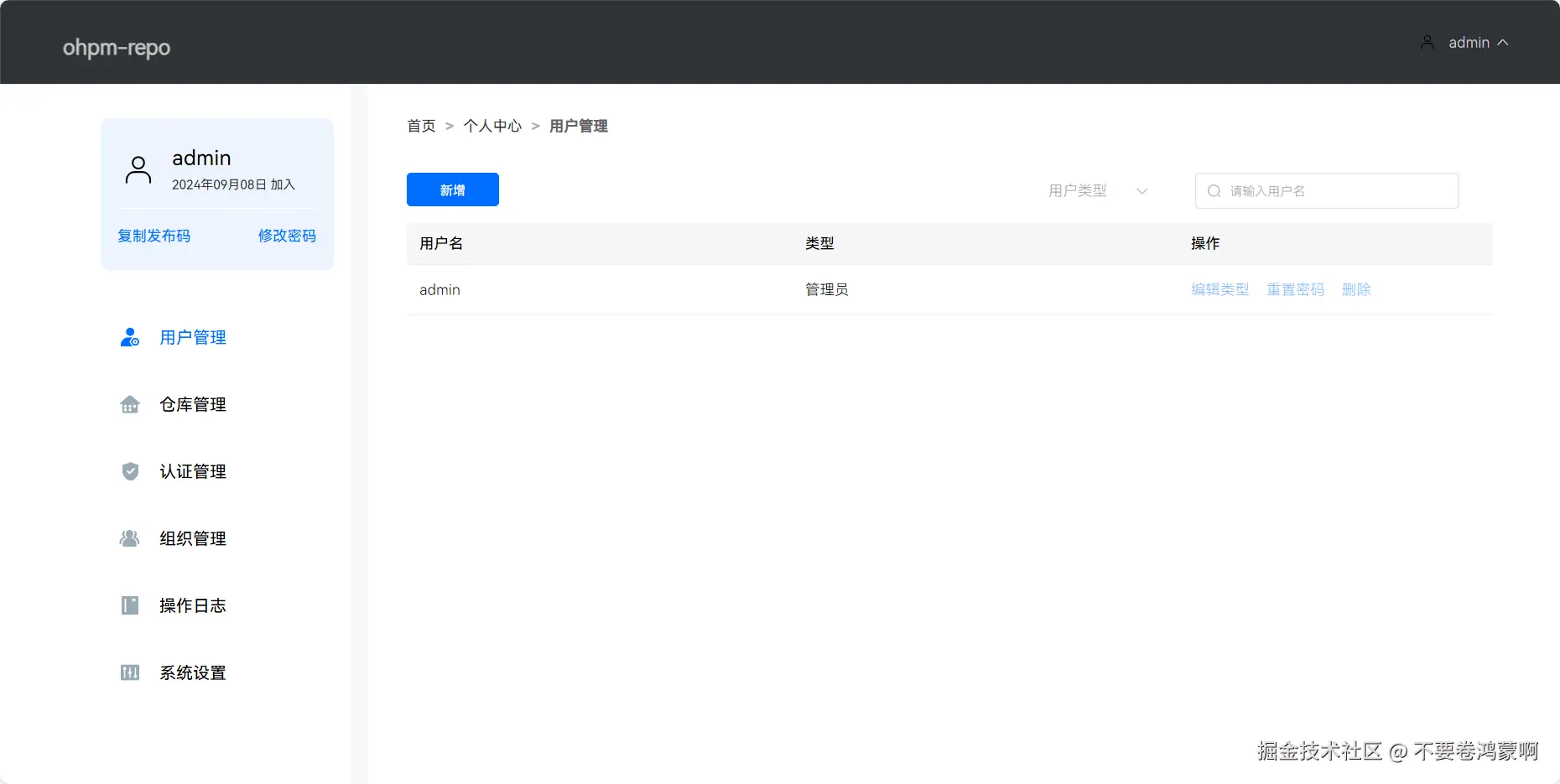This screenshot has height=784, width=1560.
Task: Click 删除 for the admin row
Action: (x=1356, y=289)
